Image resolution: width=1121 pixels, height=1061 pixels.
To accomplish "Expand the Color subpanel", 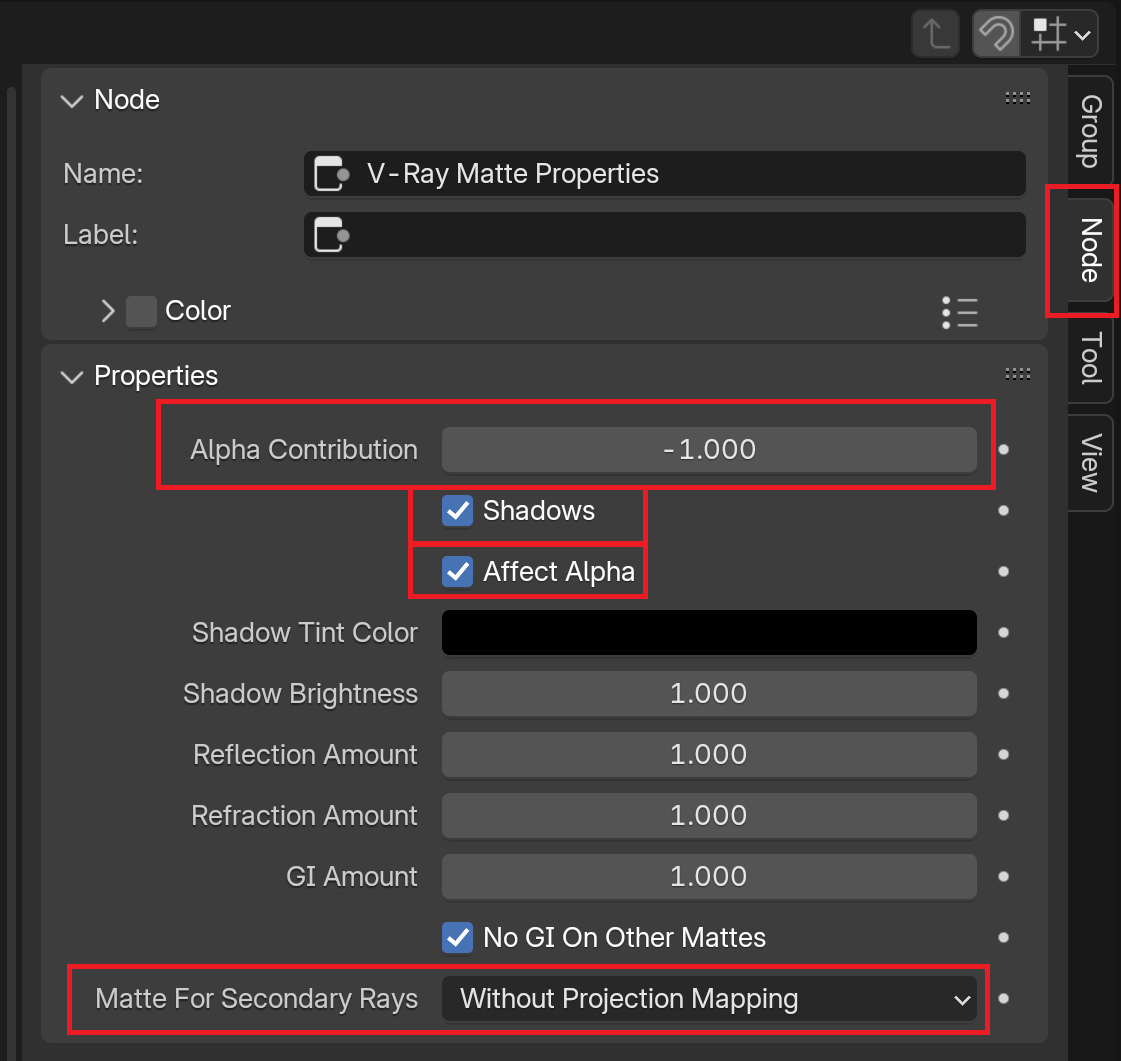I will click(x=108, y=311).
